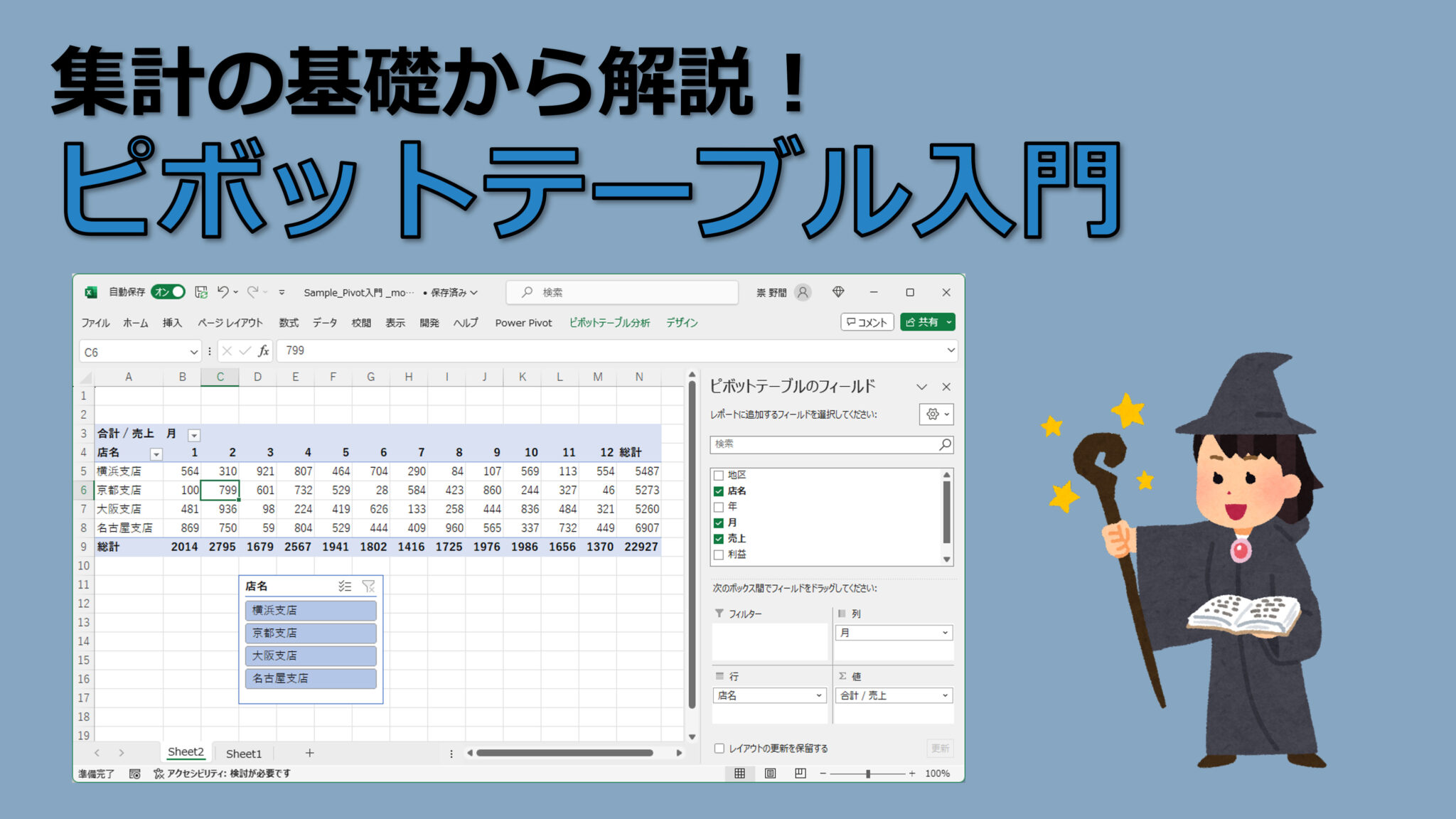
Task: Click the horizontal scrollbar thumb
Action: coord(564,753)
